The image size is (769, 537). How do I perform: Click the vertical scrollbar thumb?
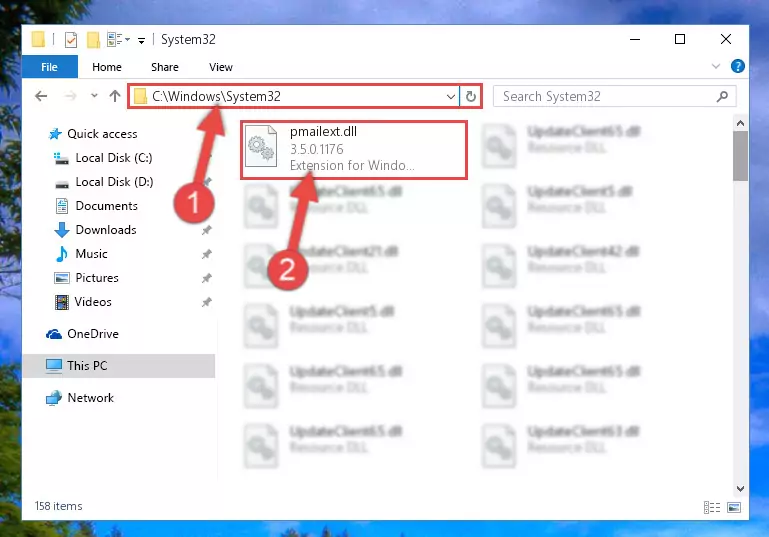tap(740, 156)
